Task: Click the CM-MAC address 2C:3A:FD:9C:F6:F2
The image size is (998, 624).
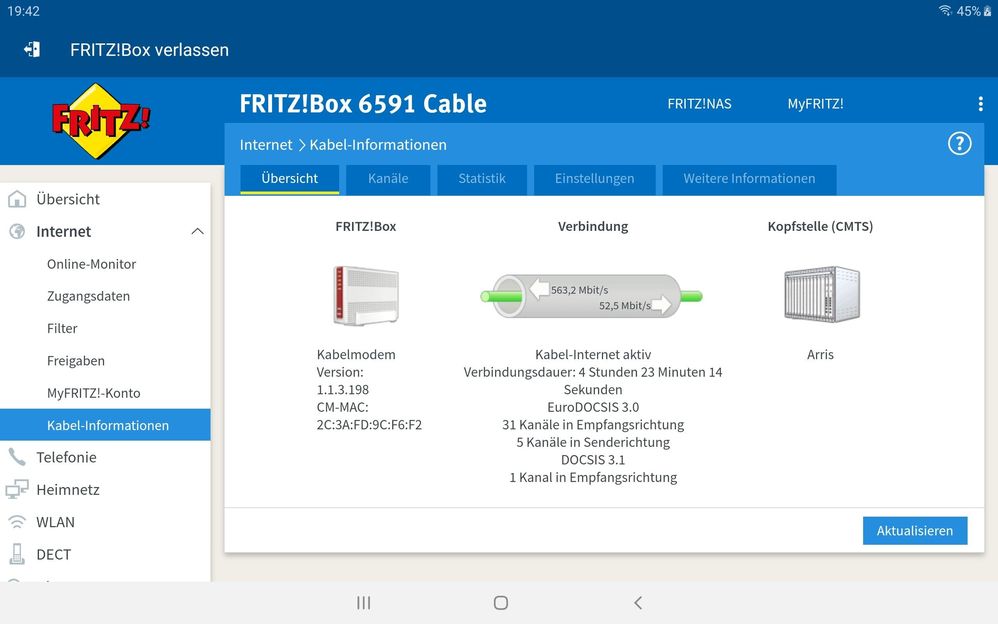Action: 369,425
